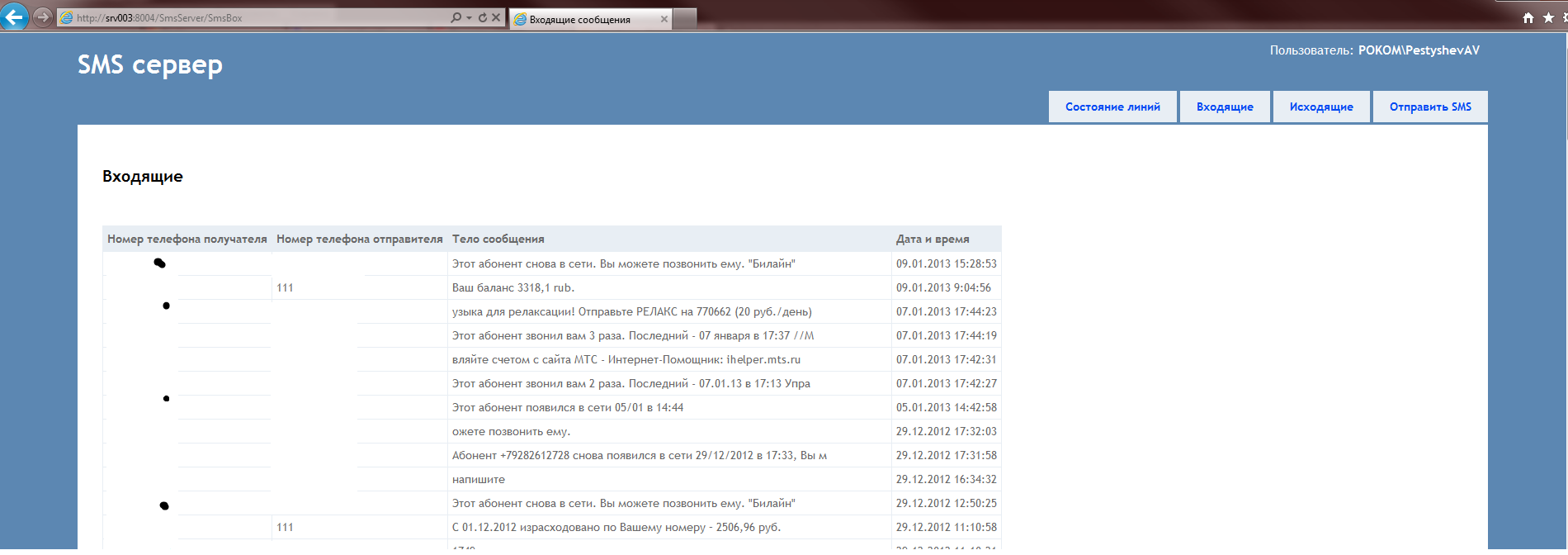Screen dimensions: 1568x555
Task: Click the search magnifier in address bar
Action: pyautogui.click(x=456, y=17)
